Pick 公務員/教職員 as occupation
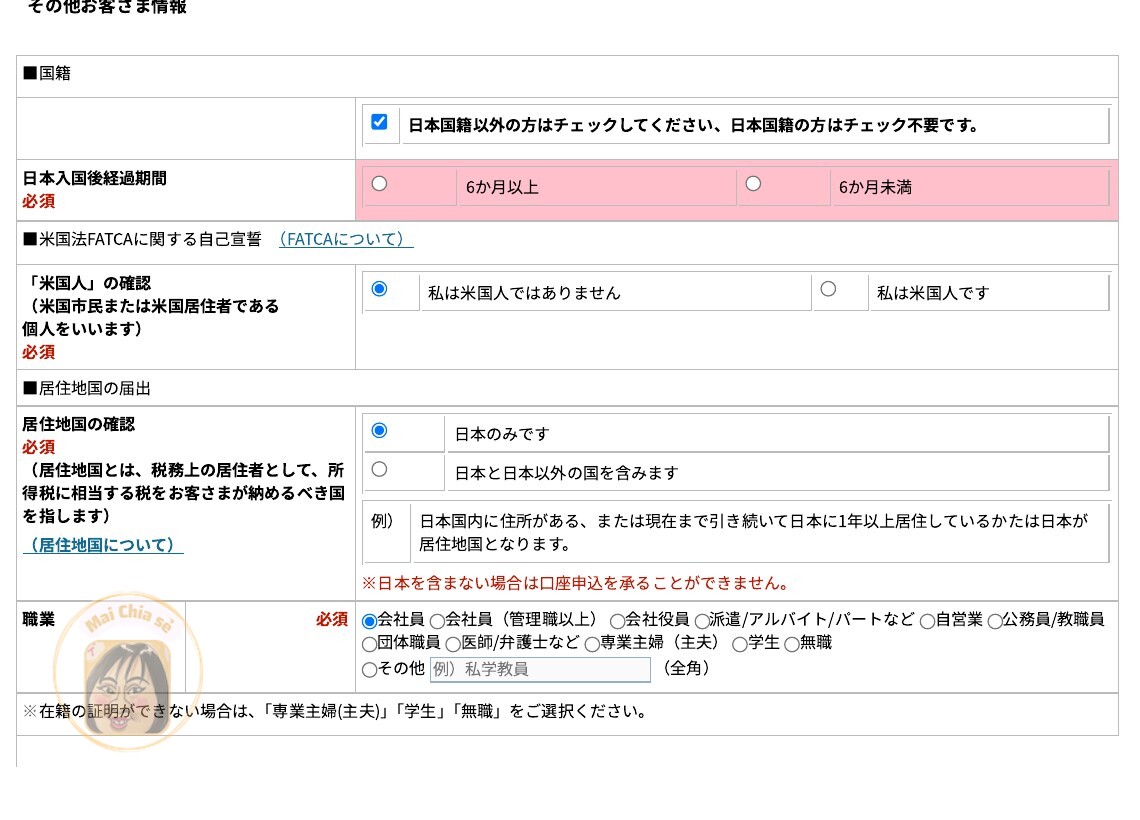Screen dimensions: 1140x820 point(995,621)
